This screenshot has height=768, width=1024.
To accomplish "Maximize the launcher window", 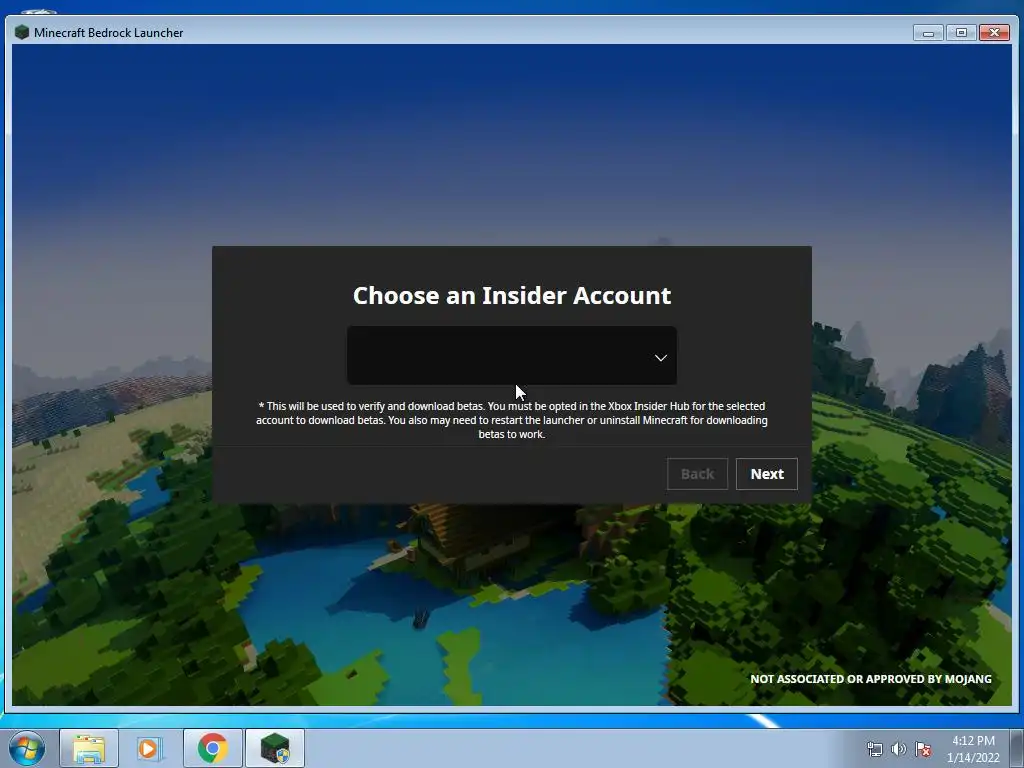I will click(x=961, y=32).
